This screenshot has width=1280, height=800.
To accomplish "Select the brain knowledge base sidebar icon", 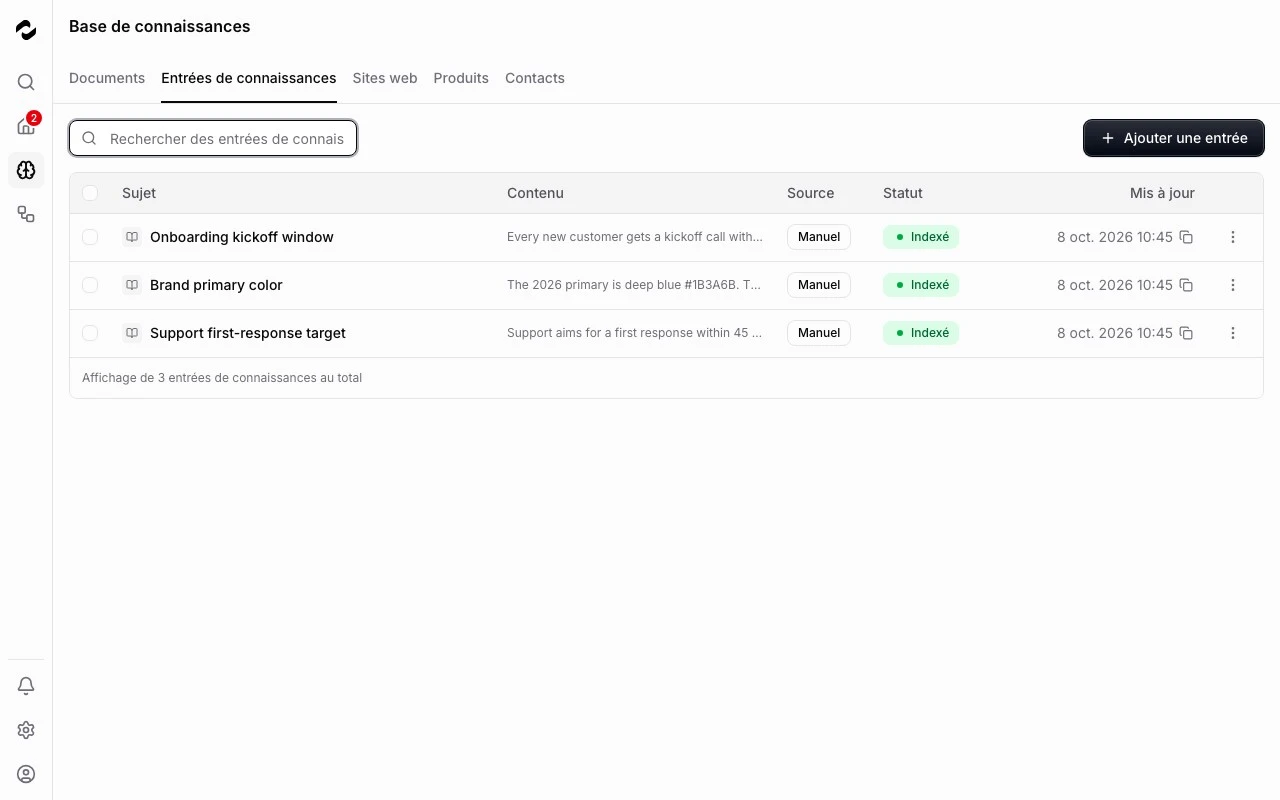I will tap(26, 170).
